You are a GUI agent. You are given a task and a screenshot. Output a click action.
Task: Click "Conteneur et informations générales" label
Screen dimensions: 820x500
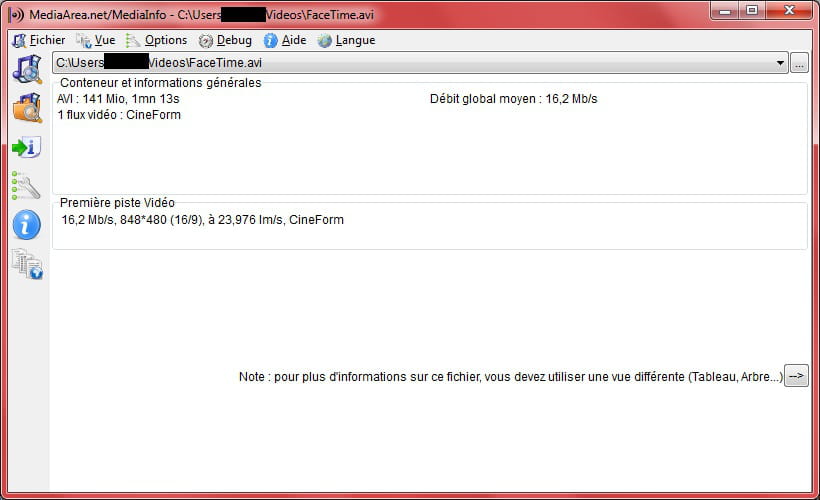161,83
